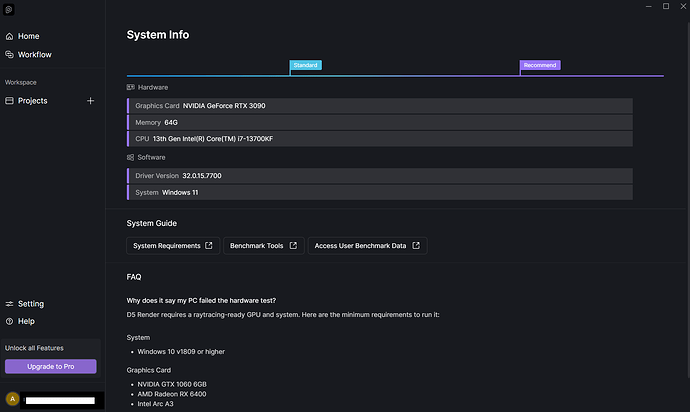
Task: Select the CPU i7-13700KF row
Action: [380, 139]
